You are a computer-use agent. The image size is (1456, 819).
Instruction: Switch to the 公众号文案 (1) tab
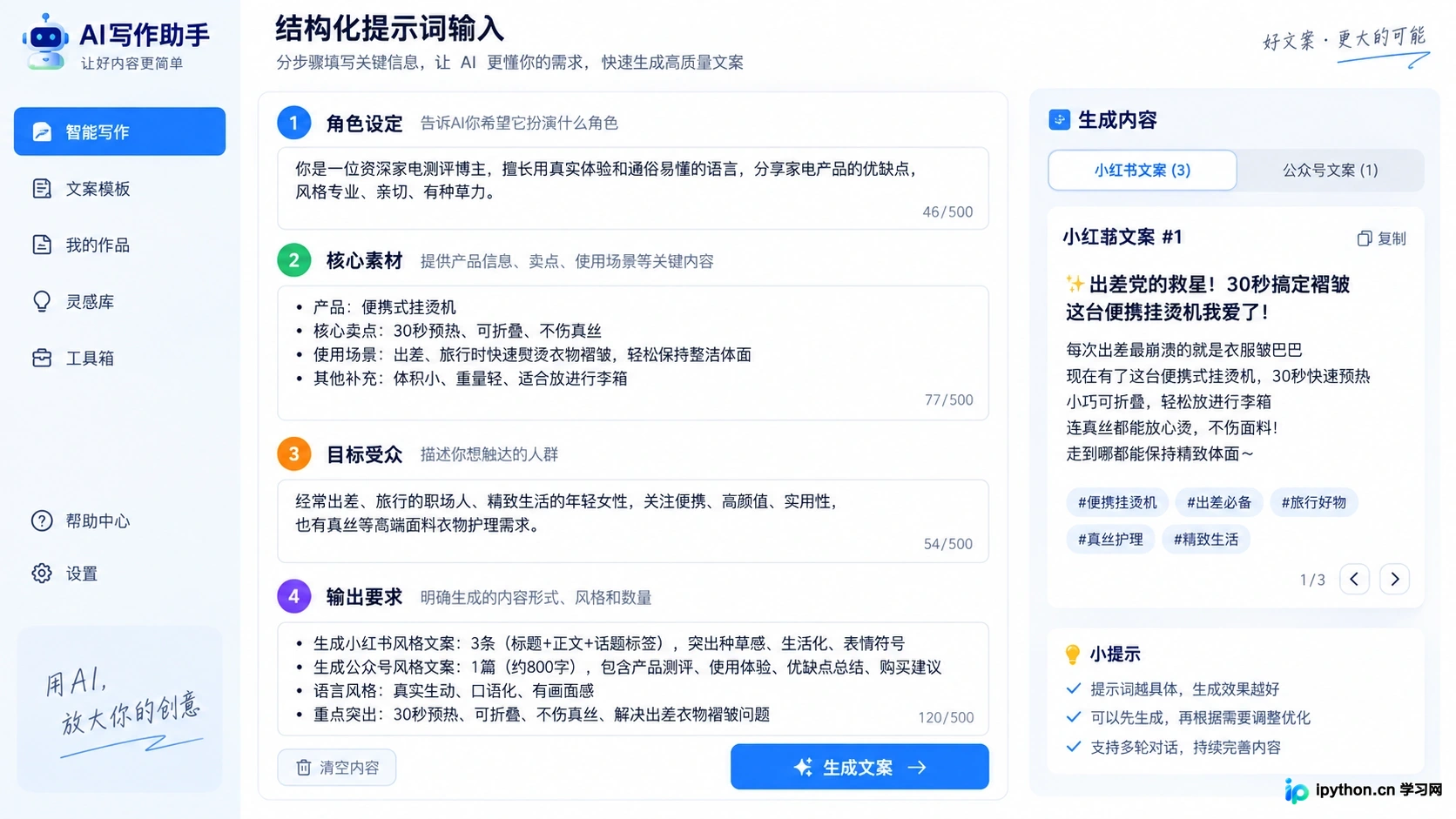click(x=1330, y=170)
